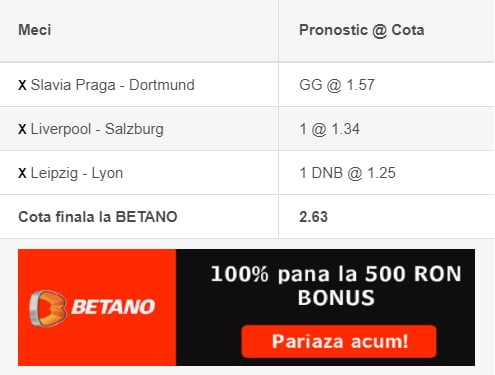The width and height of the screenshot is (495, 375).
Task: Click the 1 DNB @ 1.25 prediction
Action: [x=347, y=173]
